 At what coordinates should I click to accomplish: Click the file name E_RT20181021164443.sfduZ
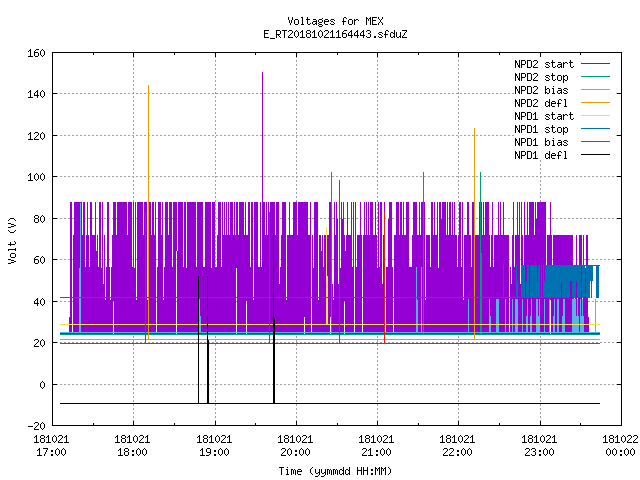pyautogui.click(x=335, y=34)
